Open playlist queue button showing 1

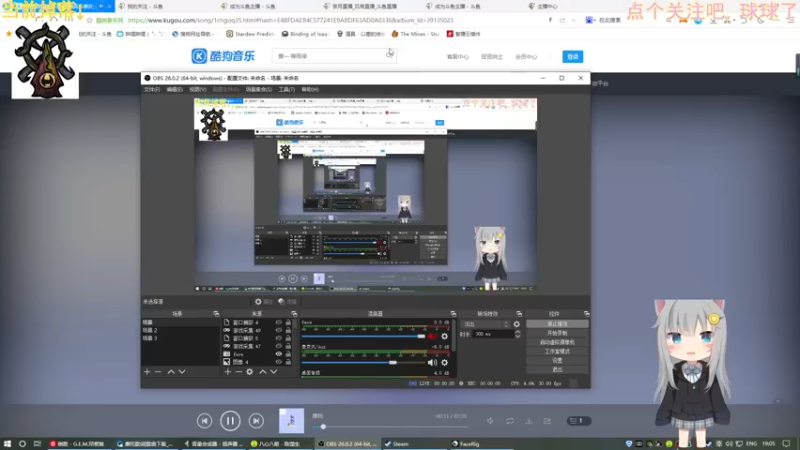pos(579,421)
